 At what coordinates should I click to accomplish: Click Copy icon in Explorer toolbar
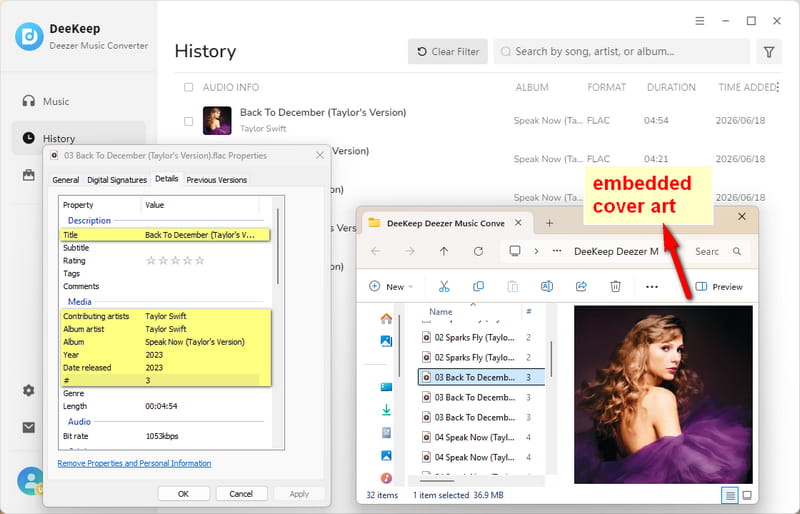tap(478, 286)
